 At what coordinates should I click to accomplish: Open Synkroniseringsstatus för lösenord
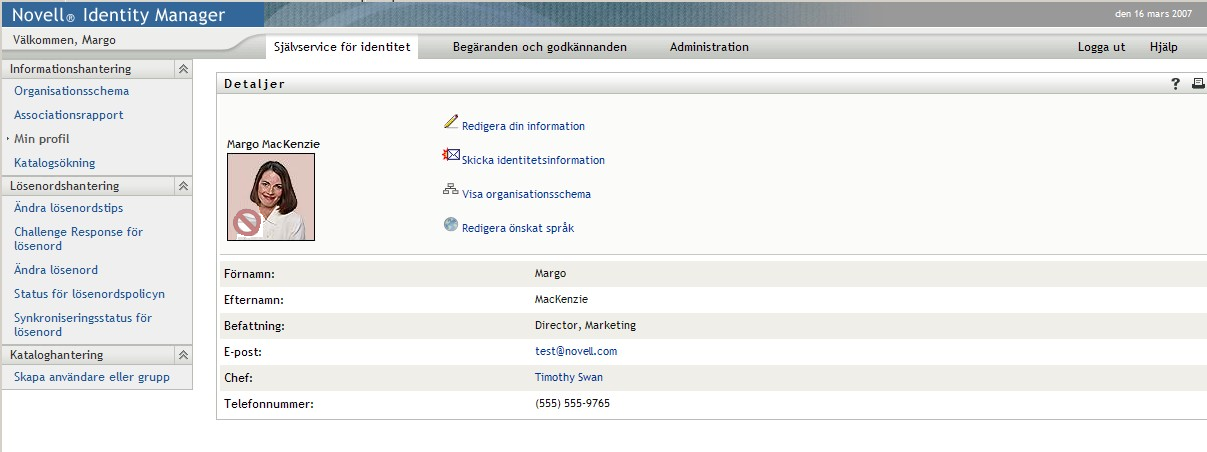pos(83,325)
